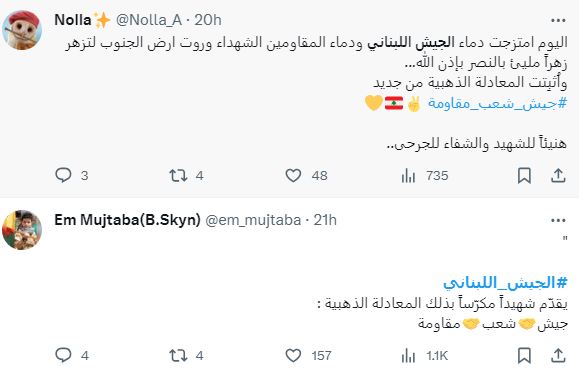
Task: Open Em Mujtaba's avatar
Action: 22,230
